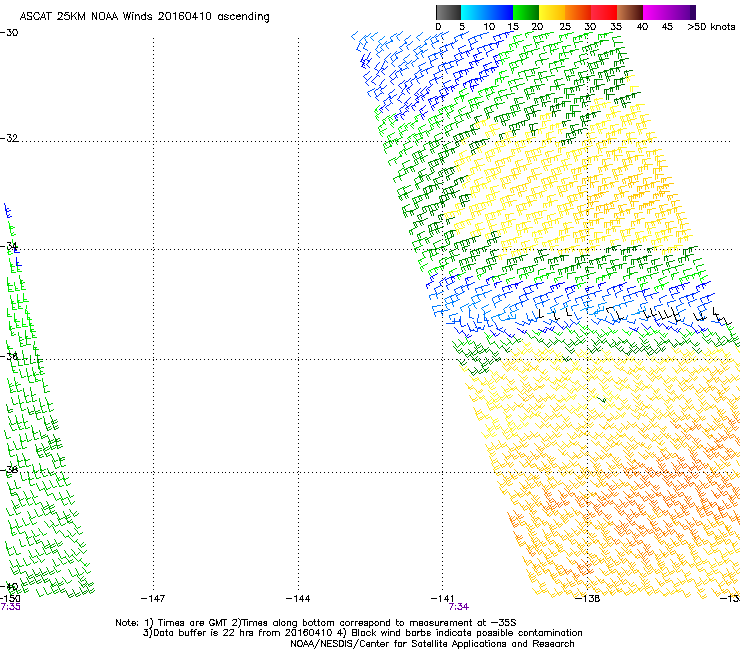Click the gray 0-5 knots legend segment

tap(448, 12)
